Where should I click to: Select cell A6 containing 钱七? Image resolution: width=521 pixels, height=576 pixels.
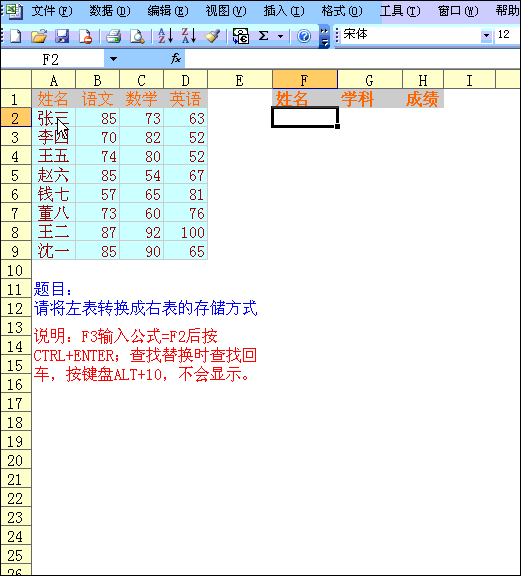tap(54, 194)
